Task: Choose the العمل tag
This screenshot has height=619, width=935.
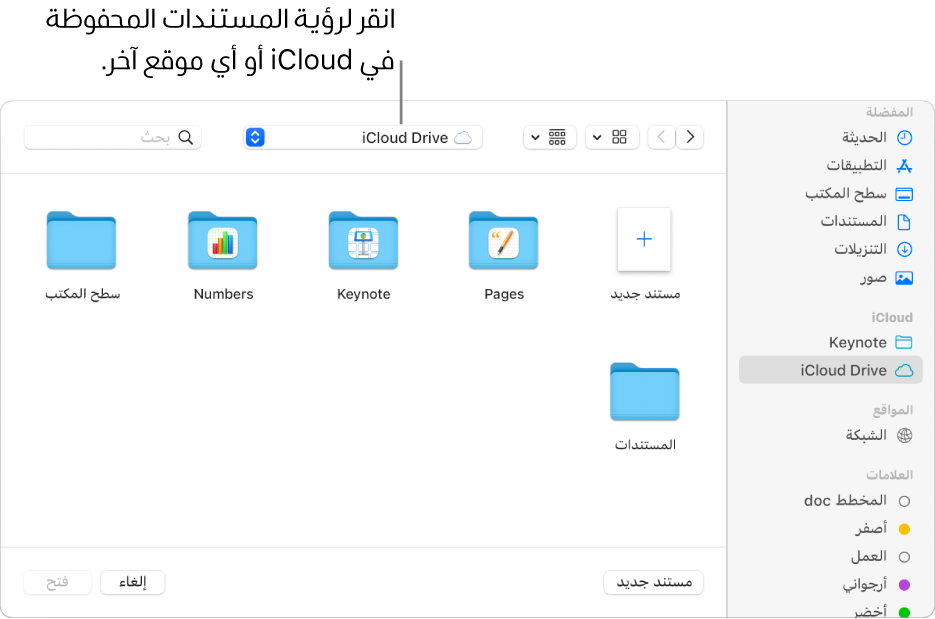Action: [x=880, y=557]
